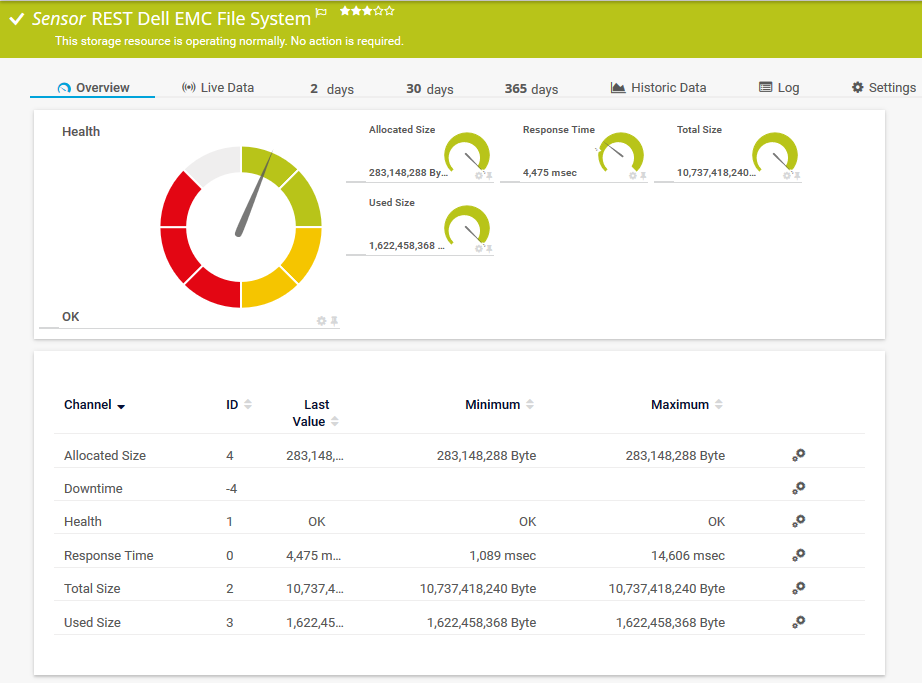Viewport: 922px width, 683px height.
Task: Open channel settings for Response Time row
Action: point(798,555)
